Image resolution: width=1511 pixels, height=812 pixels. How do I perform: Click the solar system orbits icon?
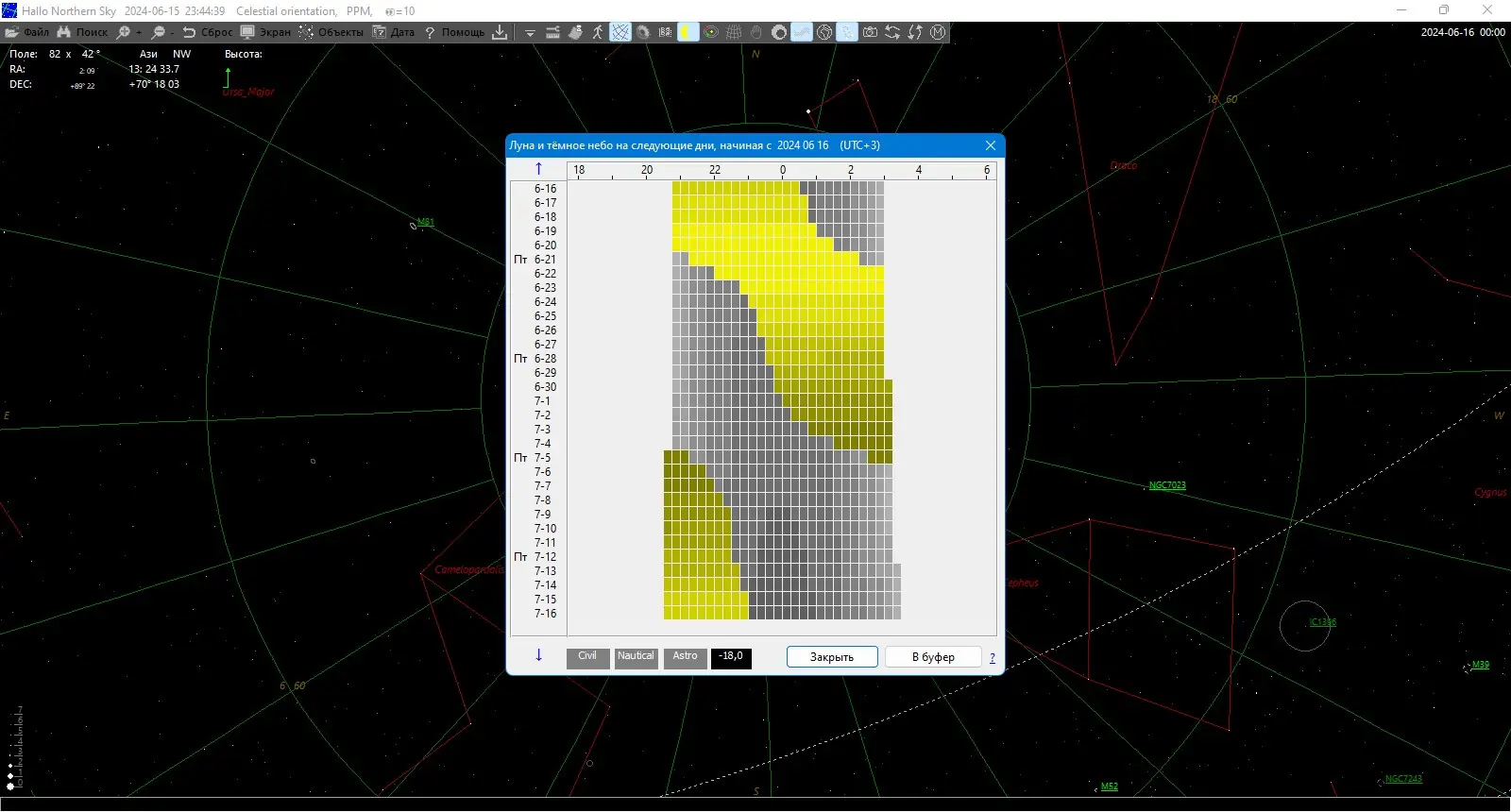tap(711, 32)
